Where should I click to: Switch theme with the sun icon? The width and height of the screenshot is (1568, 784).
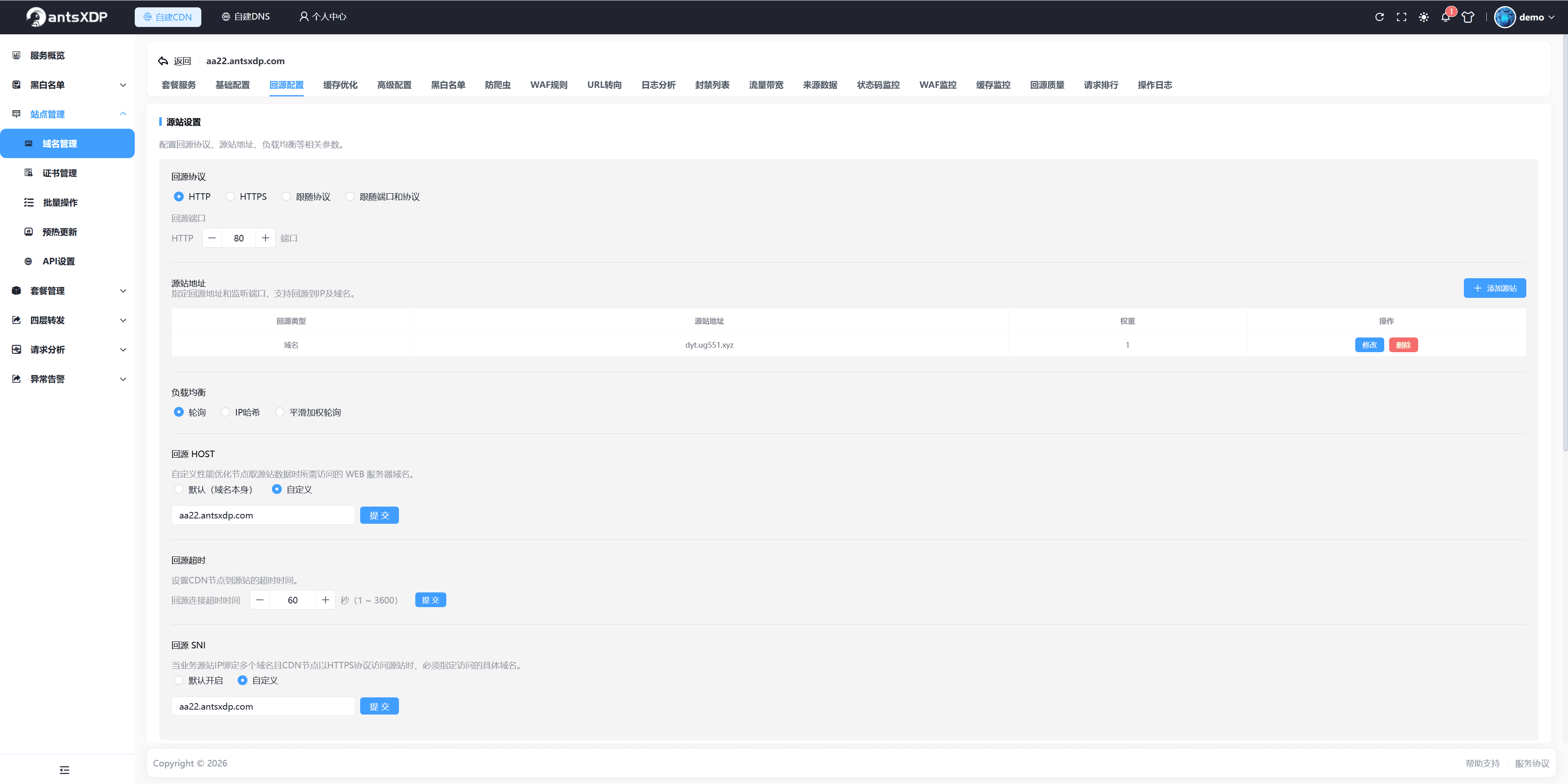coord(1424,17)
